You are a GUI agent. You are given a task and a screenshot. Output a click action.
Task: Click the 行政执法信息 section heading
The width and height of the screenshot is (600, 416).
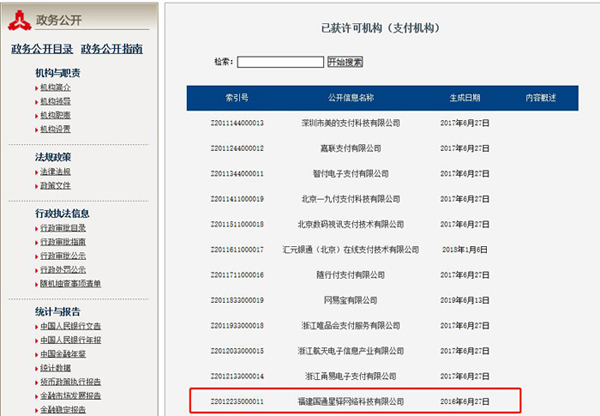62,213
